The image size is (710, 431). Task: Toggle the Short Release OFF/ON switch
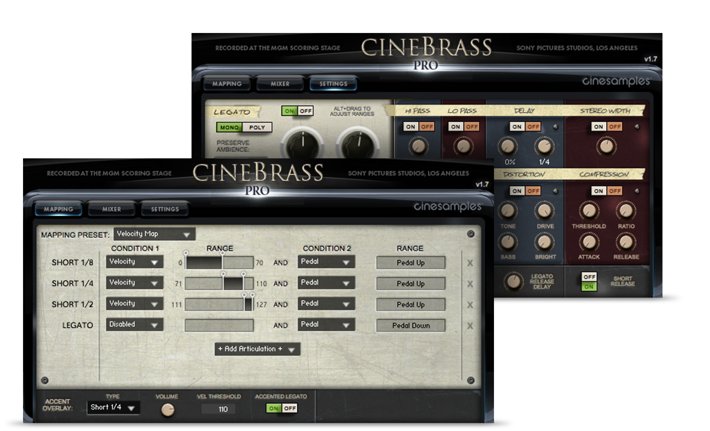point(589,282)
